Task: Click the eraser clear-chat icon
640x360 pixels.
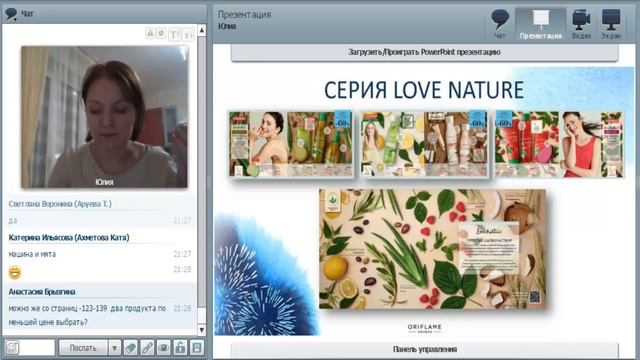Action: [x=131, y=348]
